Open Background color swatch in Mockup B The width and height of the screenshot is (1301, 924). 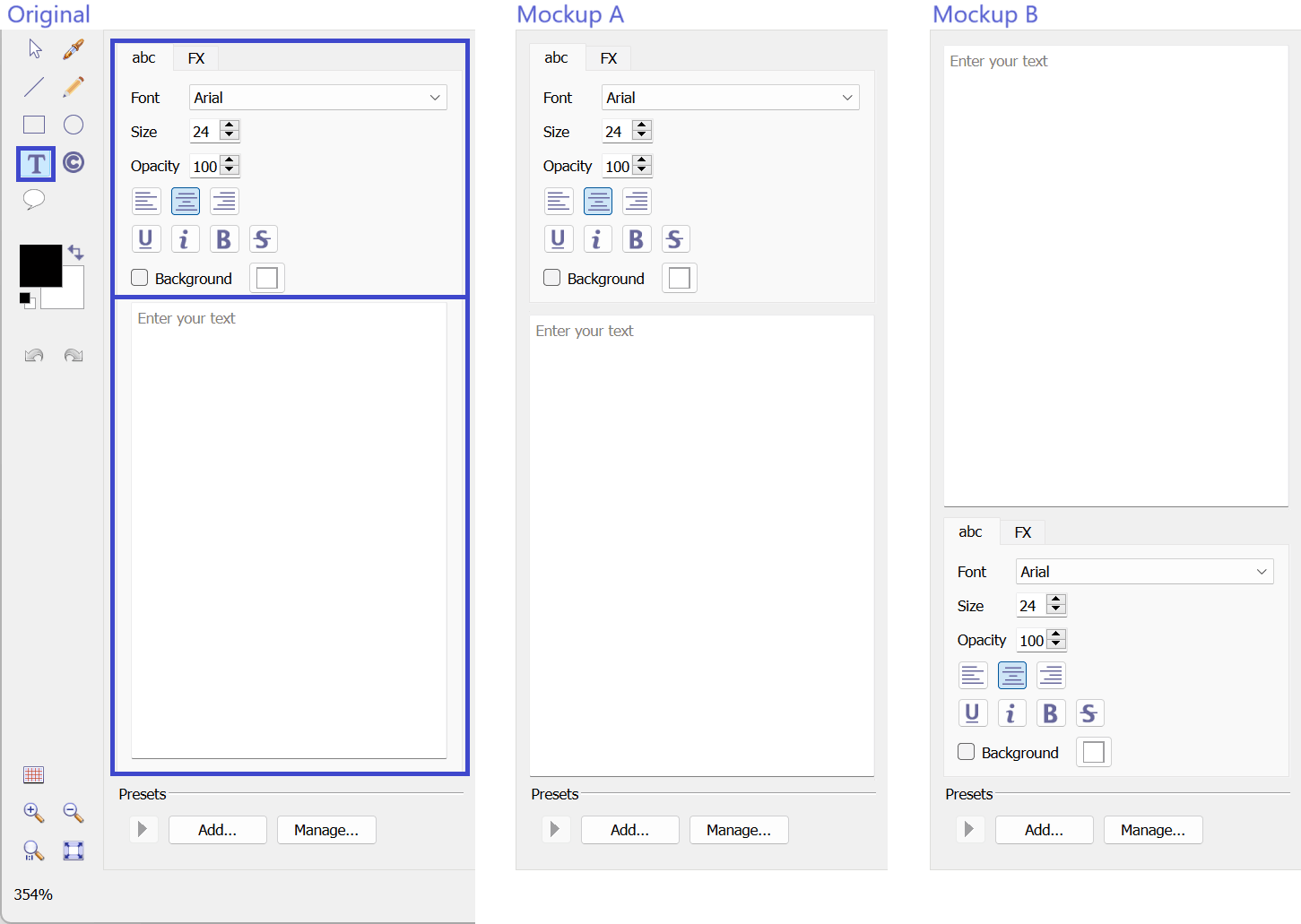[x=1094, y=752]
